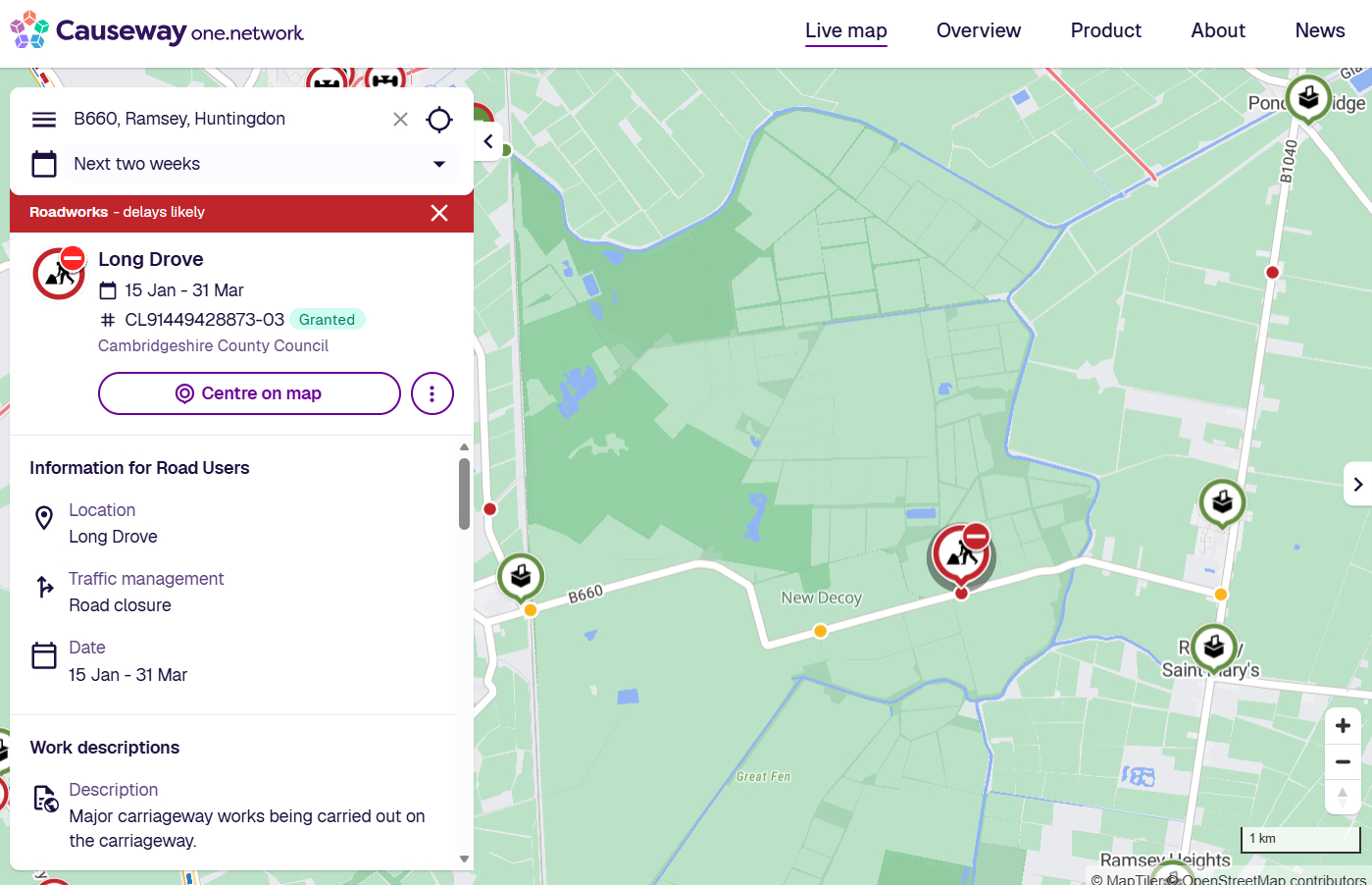
Task: Open the three-dot more options button
Action: pos(432,393)
